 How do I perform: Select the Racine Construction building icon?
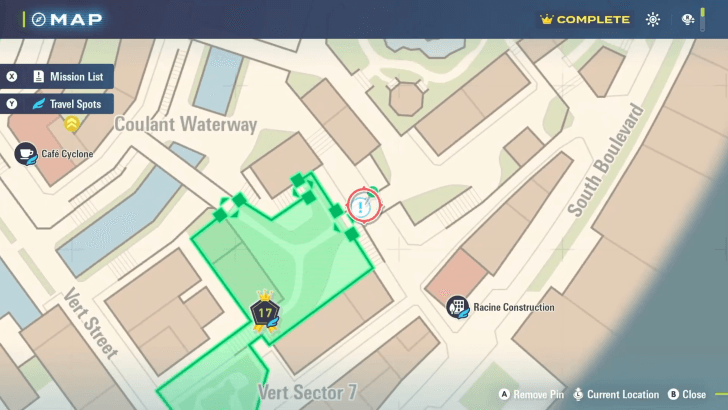457,307
